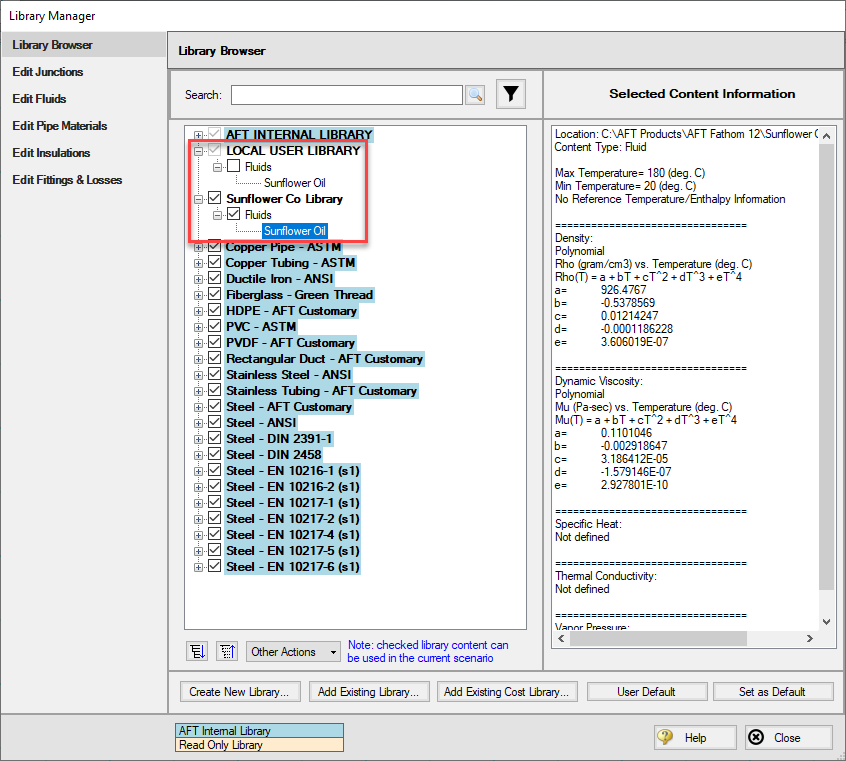Select the Steel - AFT Customary library
Viewport: 846px width, 761px height.
(x=289, y=407)
